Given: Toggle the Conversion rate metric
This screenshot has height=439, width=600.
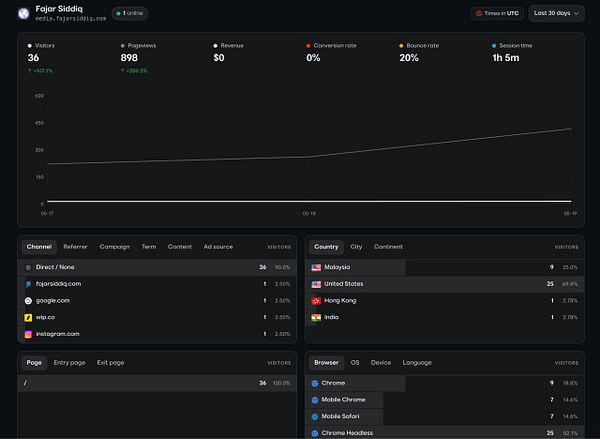Looking at the screenshot, I should pyautogui.click(x=331, y=46).
